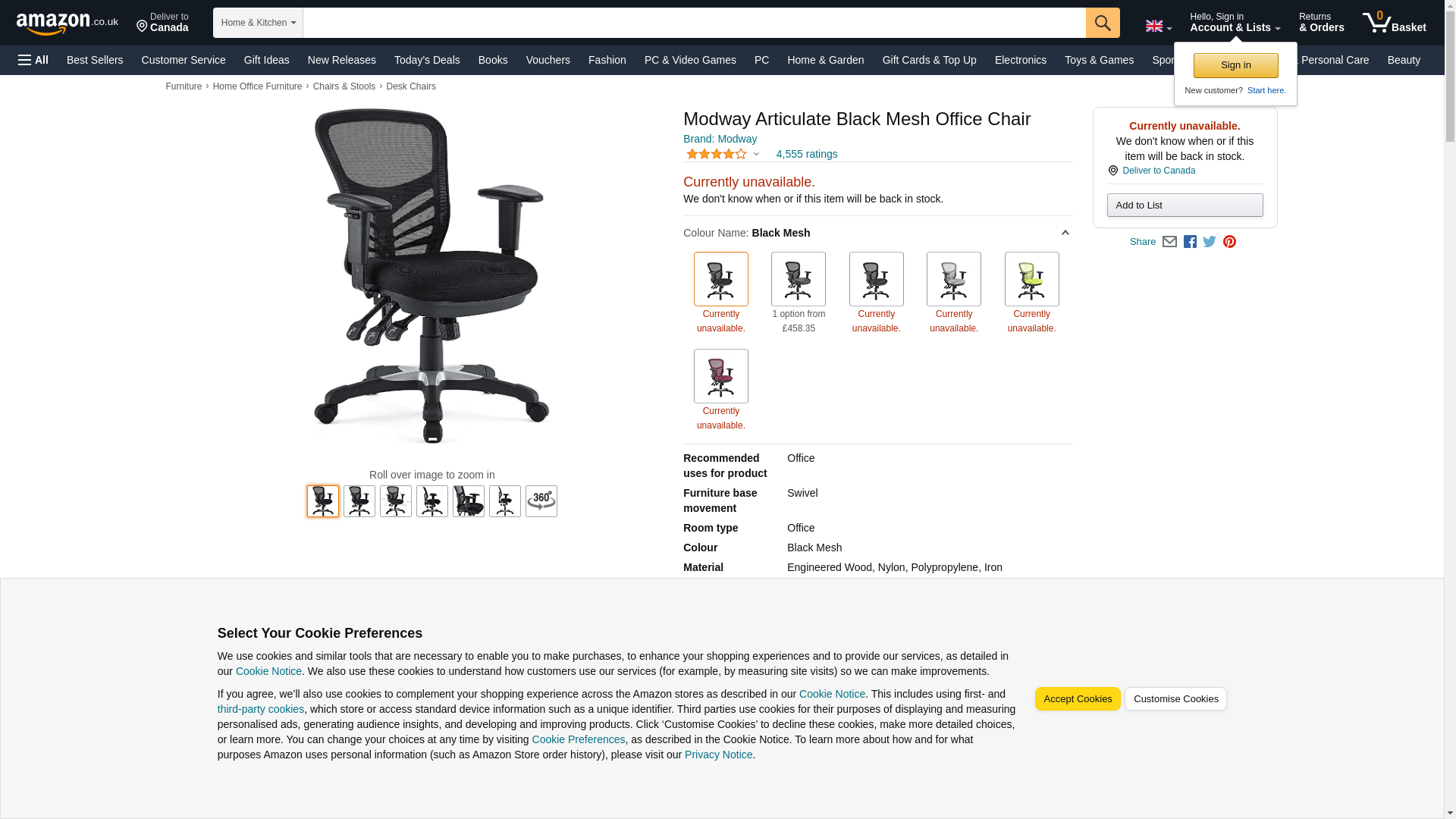Screen dimensions: 1456x819
Task: Click into the search input field
Action: pyautogui.click(x=694, y=23)
